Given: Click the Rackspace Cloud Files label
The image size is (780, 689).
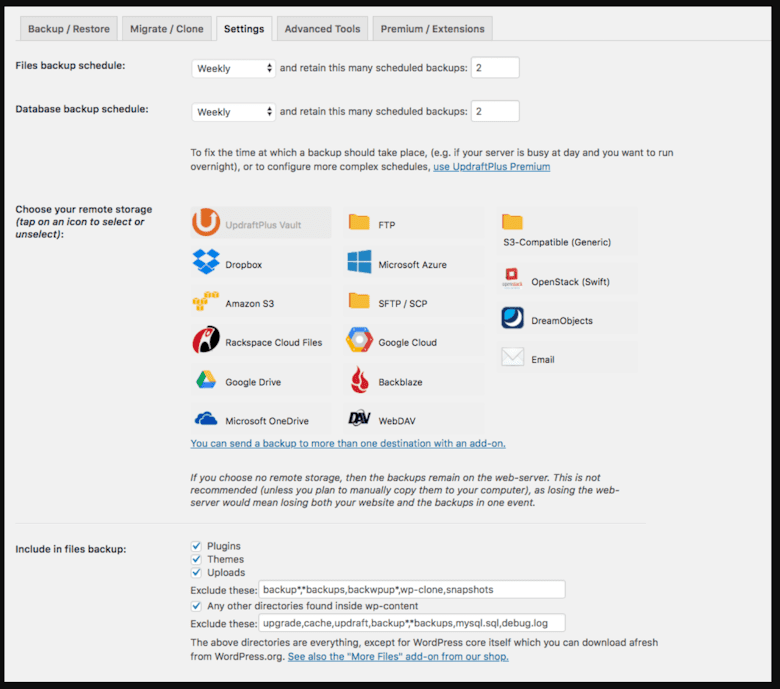Looking at the screenshot, I should [x=274, y=342].
